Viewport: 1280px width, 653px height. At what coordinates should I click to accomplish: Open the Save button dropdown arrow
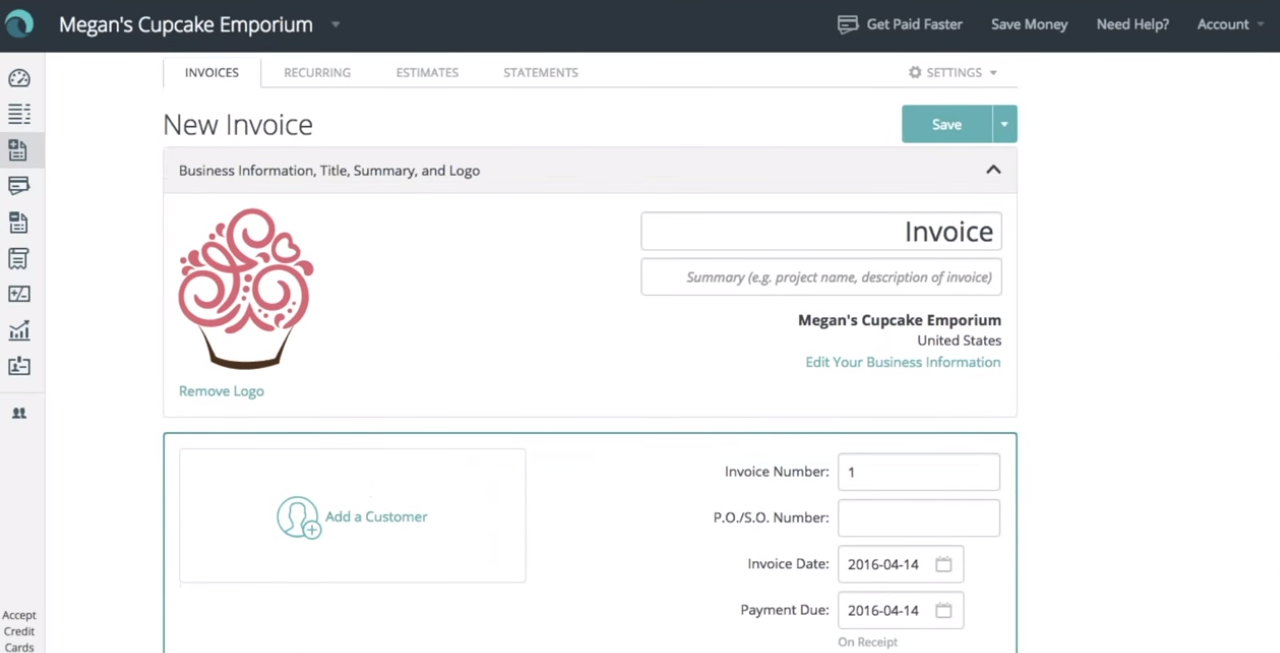(x=1005, y=124)
